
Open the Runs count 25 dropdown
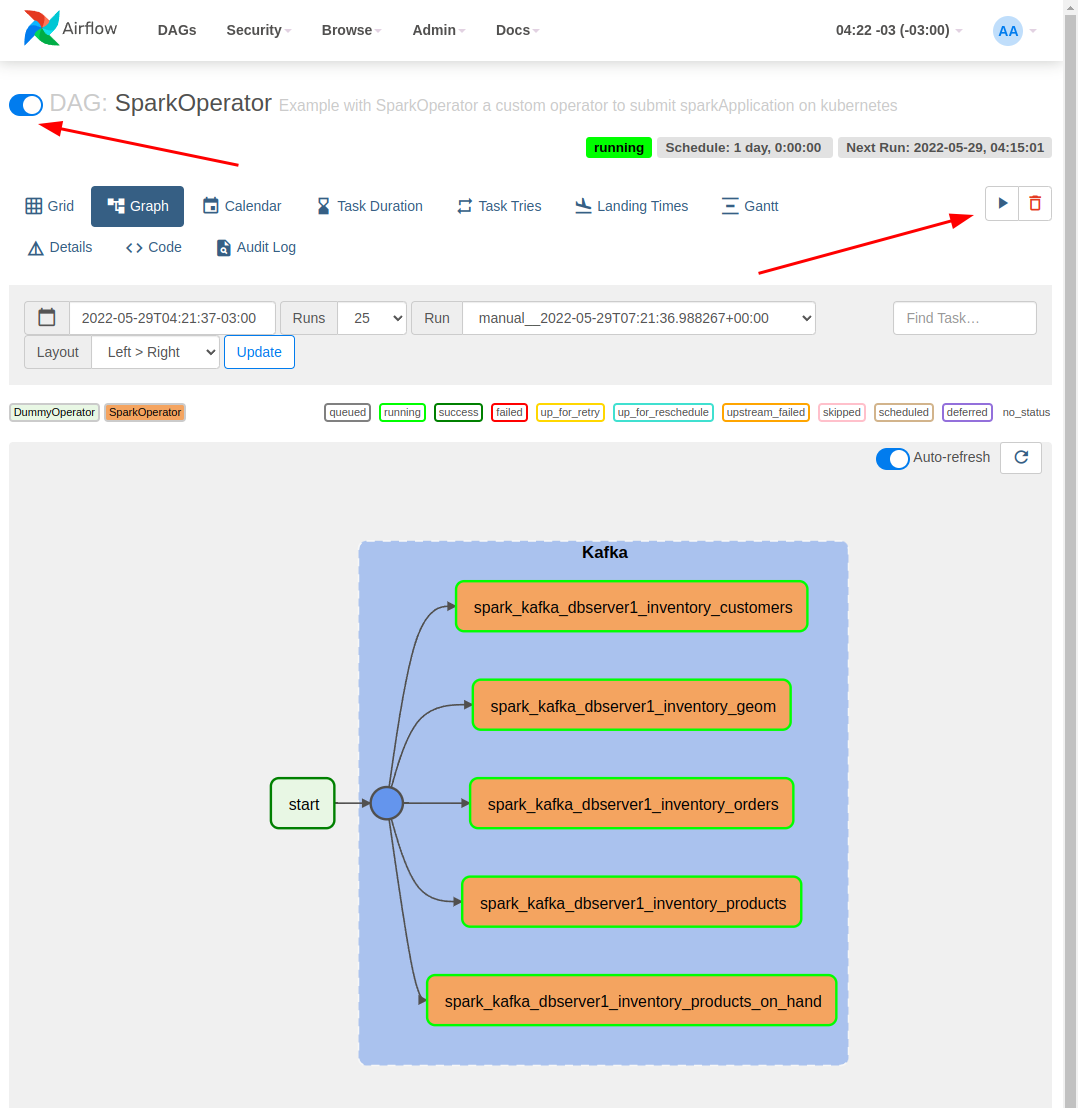tap(372, 318)
